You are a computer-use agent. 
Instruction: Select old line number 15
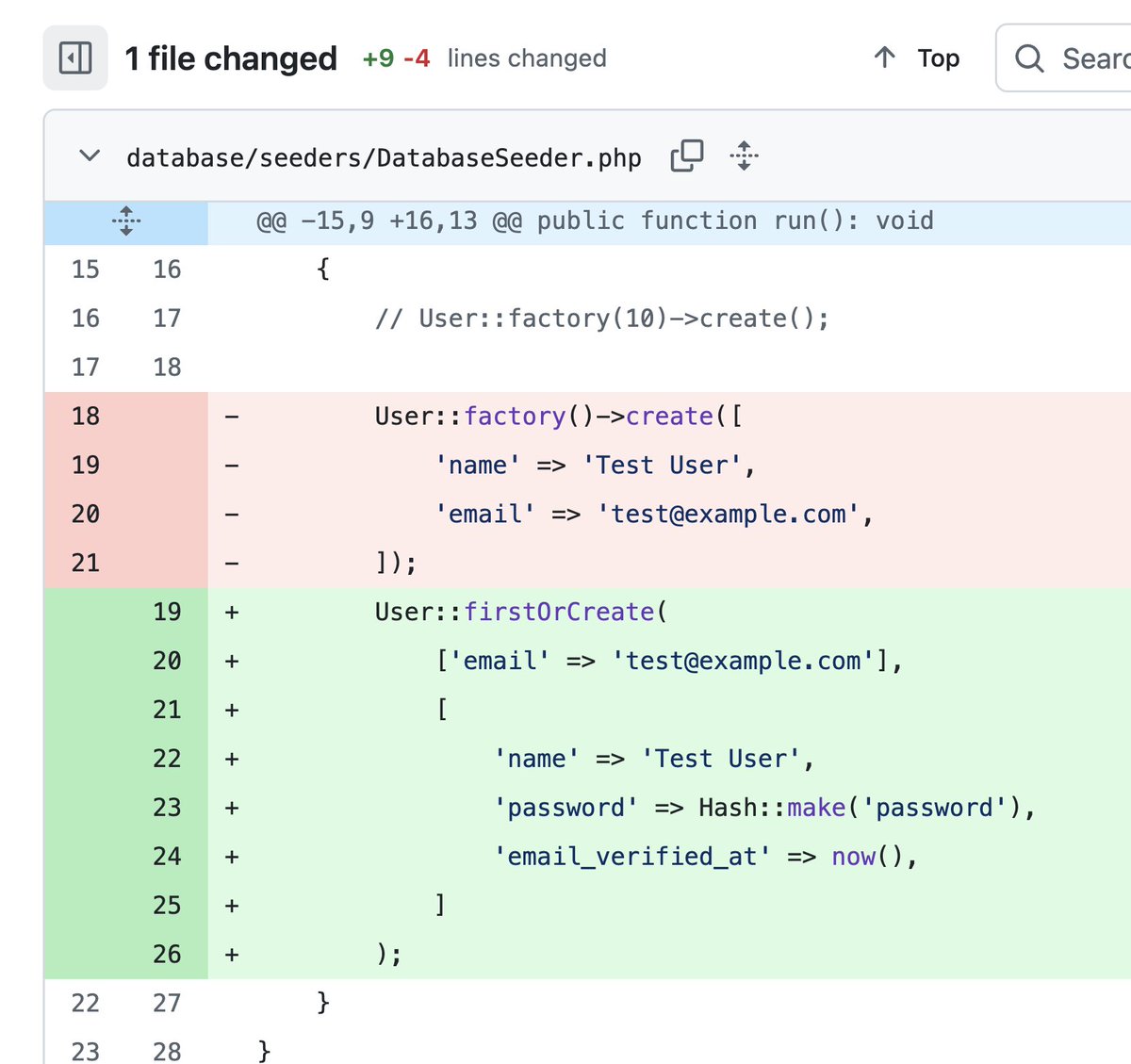85,270
